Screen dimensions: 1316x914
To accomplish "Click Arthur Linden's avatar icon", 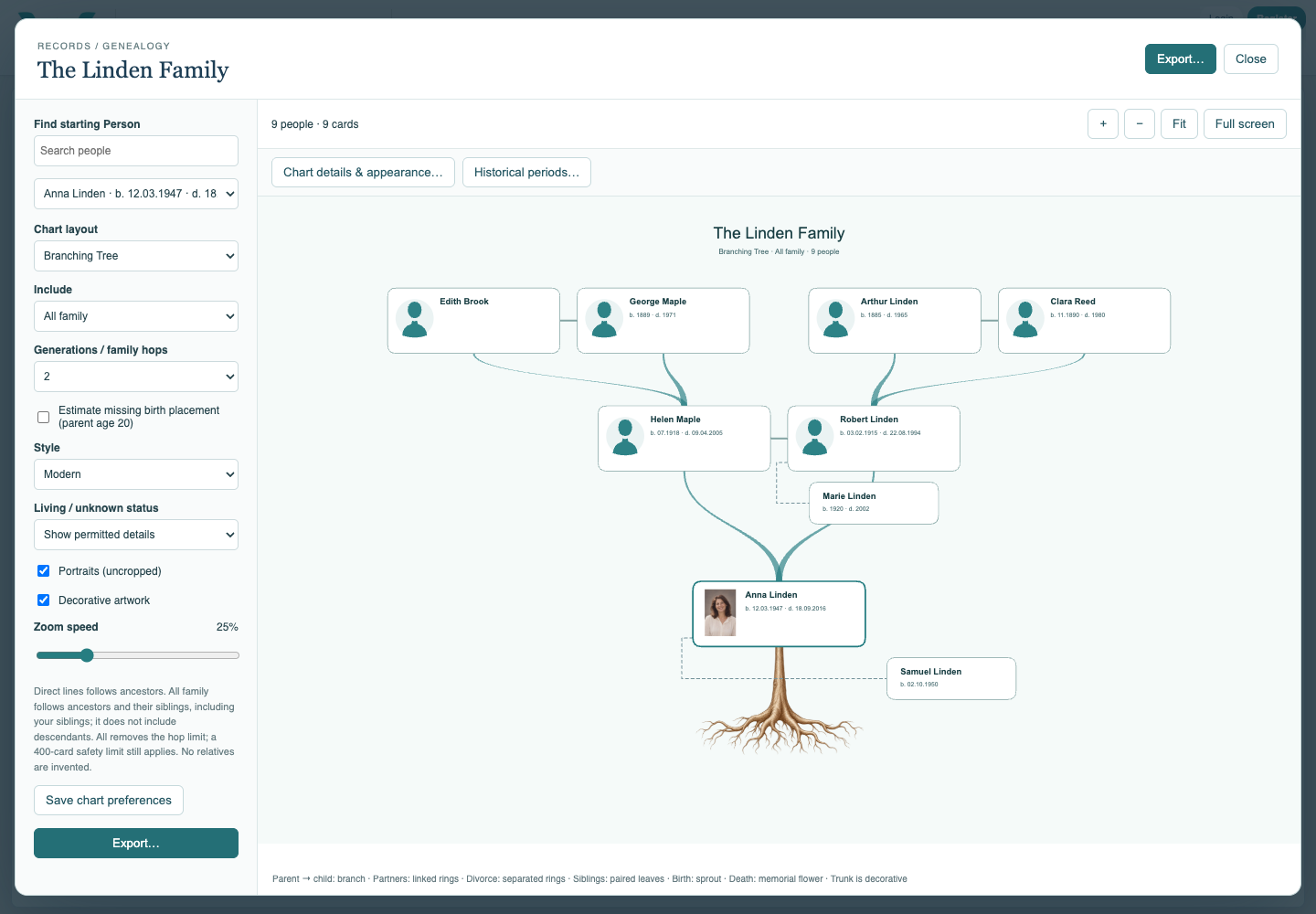I will coord(835,319).
